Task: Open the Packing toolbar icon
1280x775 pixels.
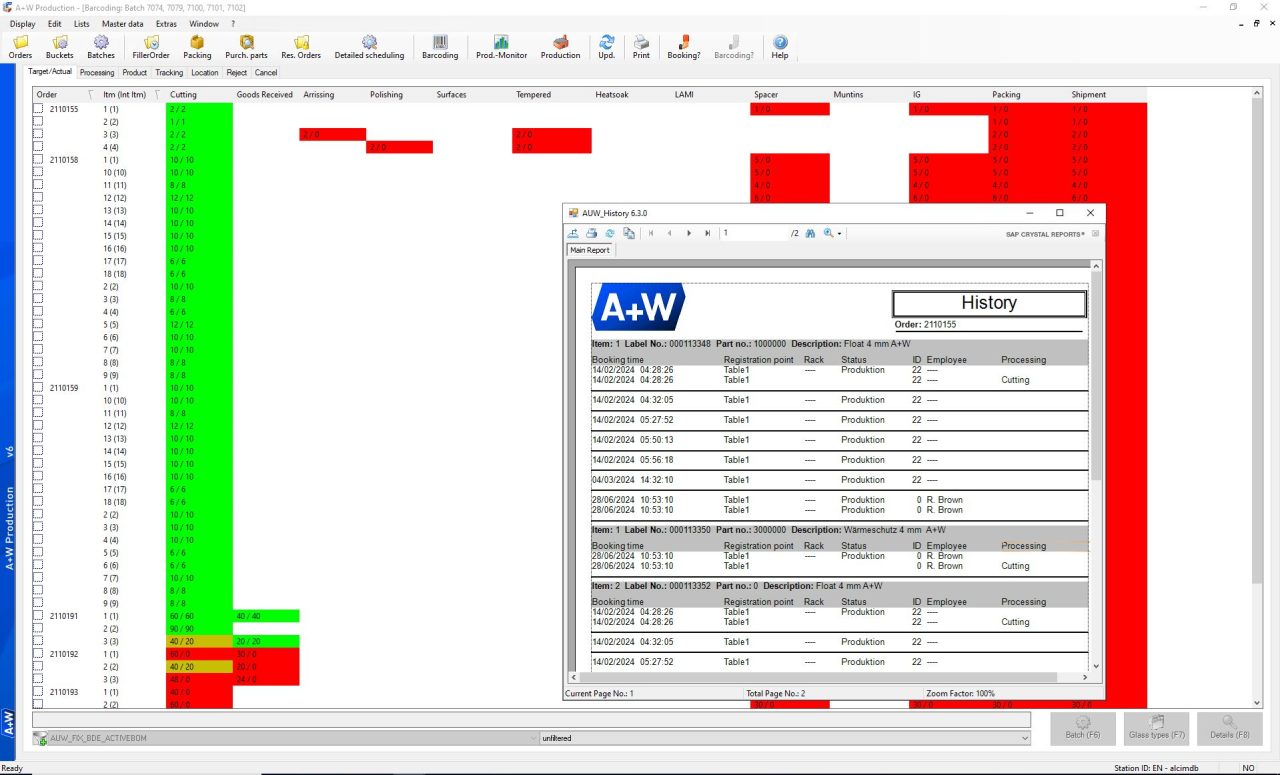Action: [x=197, y=47]
